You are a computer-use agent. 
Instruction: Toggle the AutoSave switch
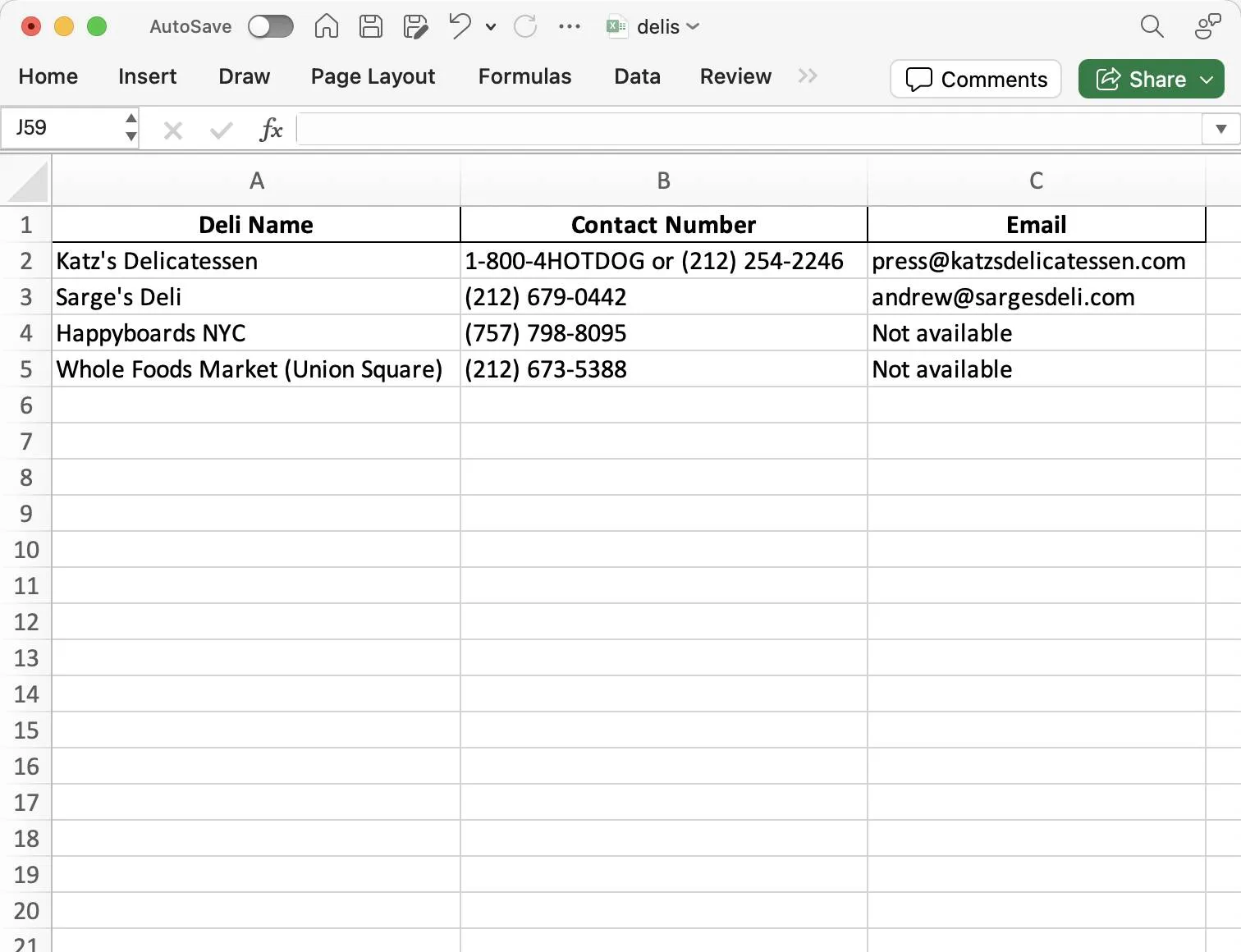click(x=271, y=27)
